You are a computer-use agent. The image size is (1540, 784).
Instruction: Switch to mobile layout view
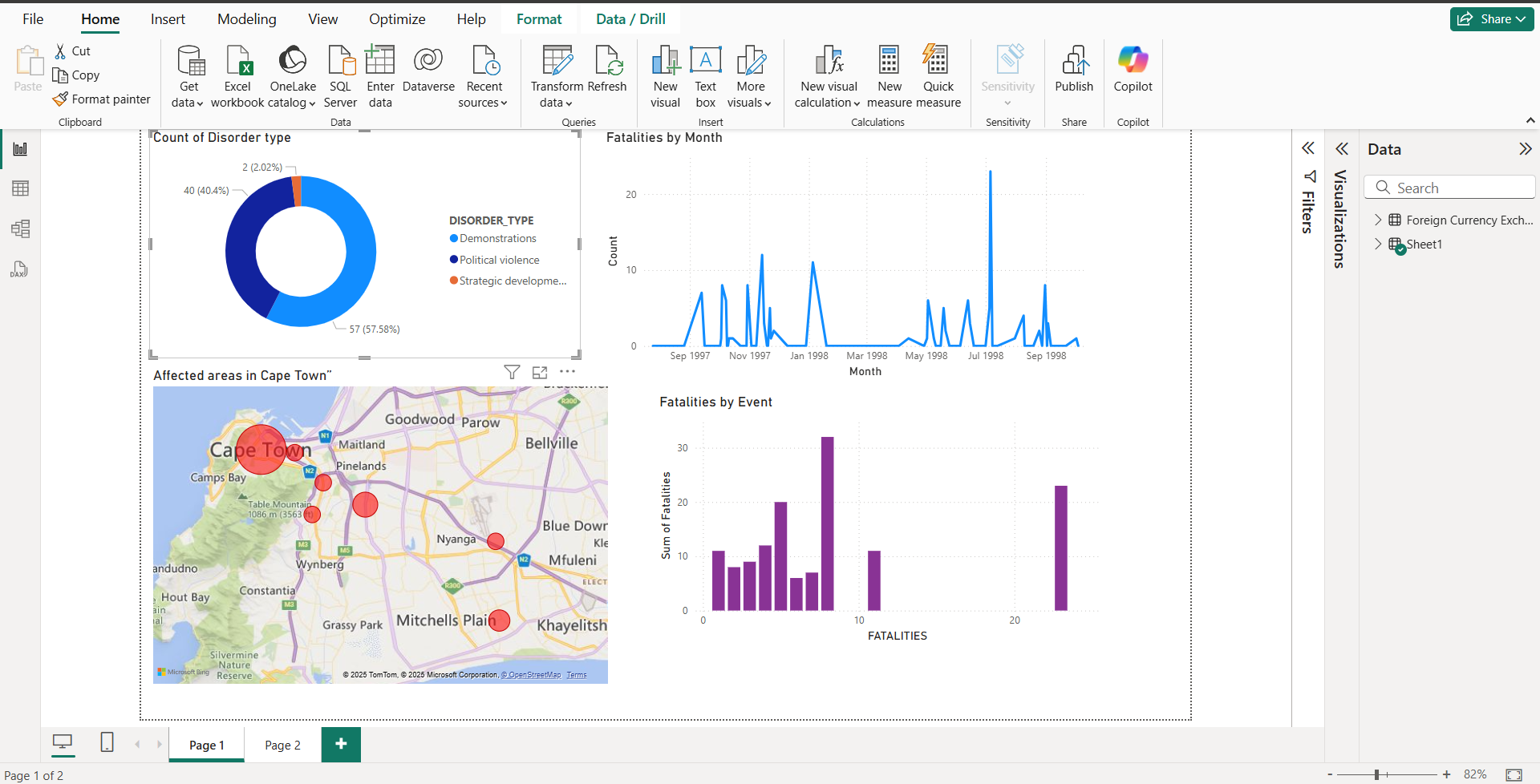coord(107,742)
